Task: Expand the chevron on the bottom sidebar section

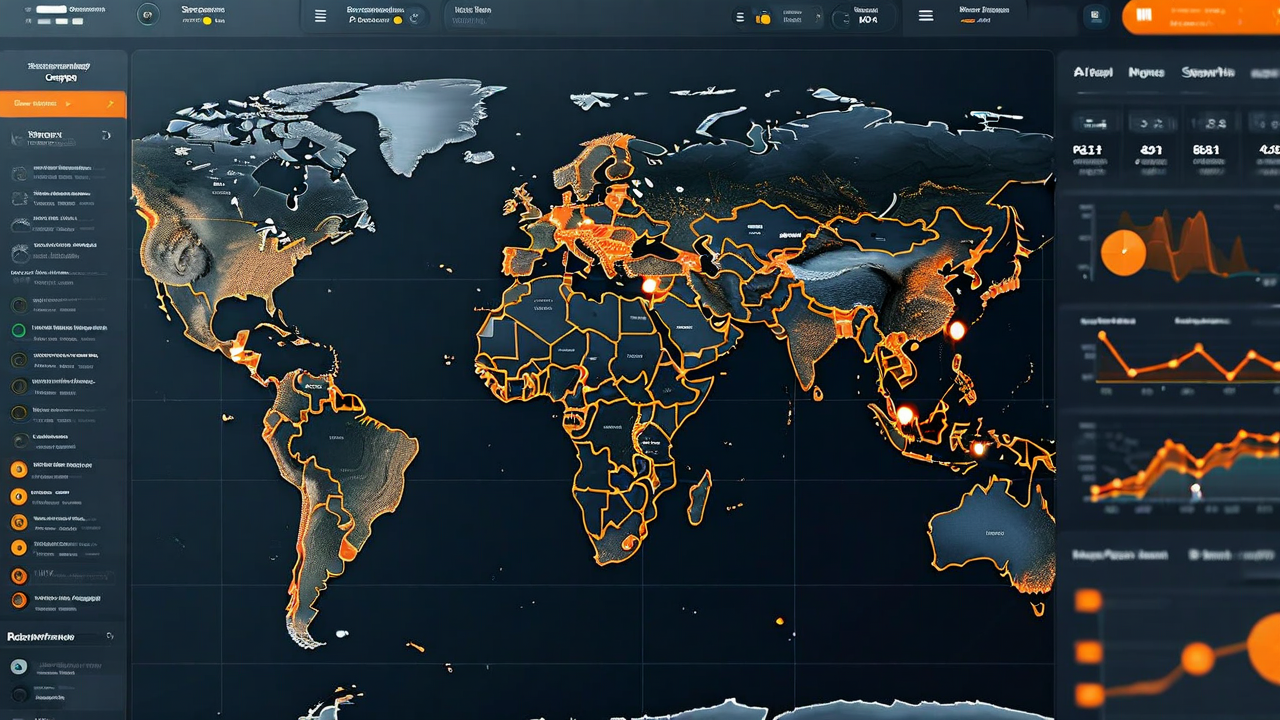Action: tap(110, 636)
